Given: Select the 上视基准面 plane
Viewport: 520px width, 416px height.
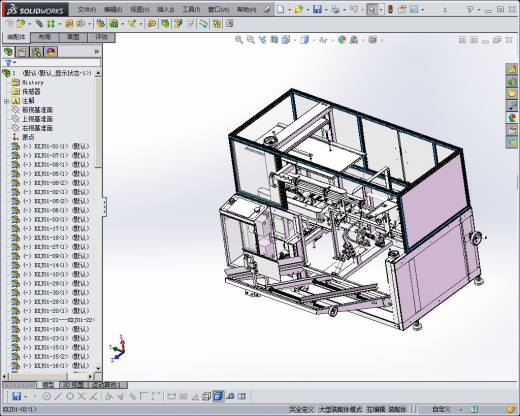Looking at the screenshot, I should [37, 119].
